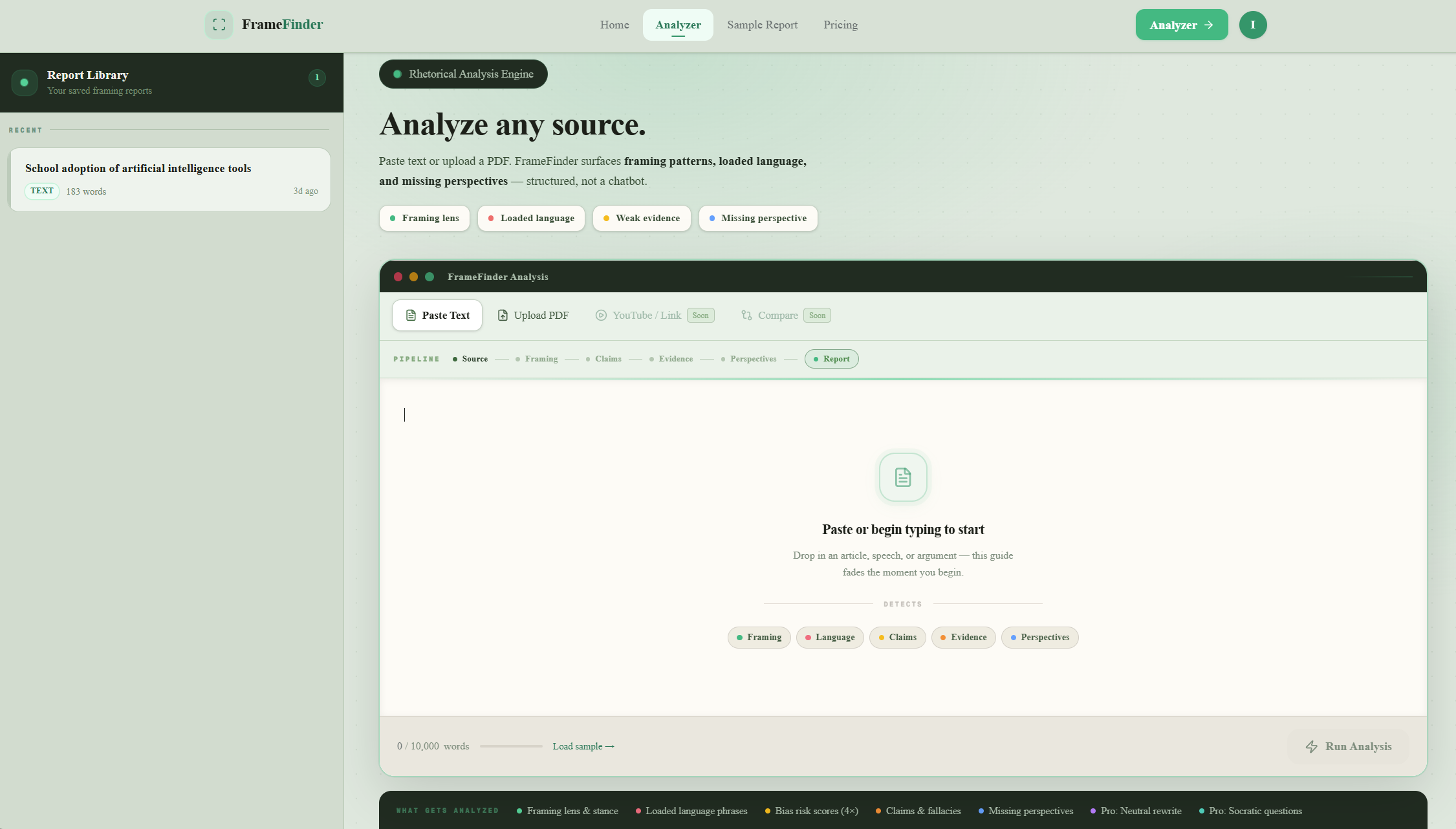Select the YouTube / Link tab
Screen dimensions: 1456x829
click(655, 316)
